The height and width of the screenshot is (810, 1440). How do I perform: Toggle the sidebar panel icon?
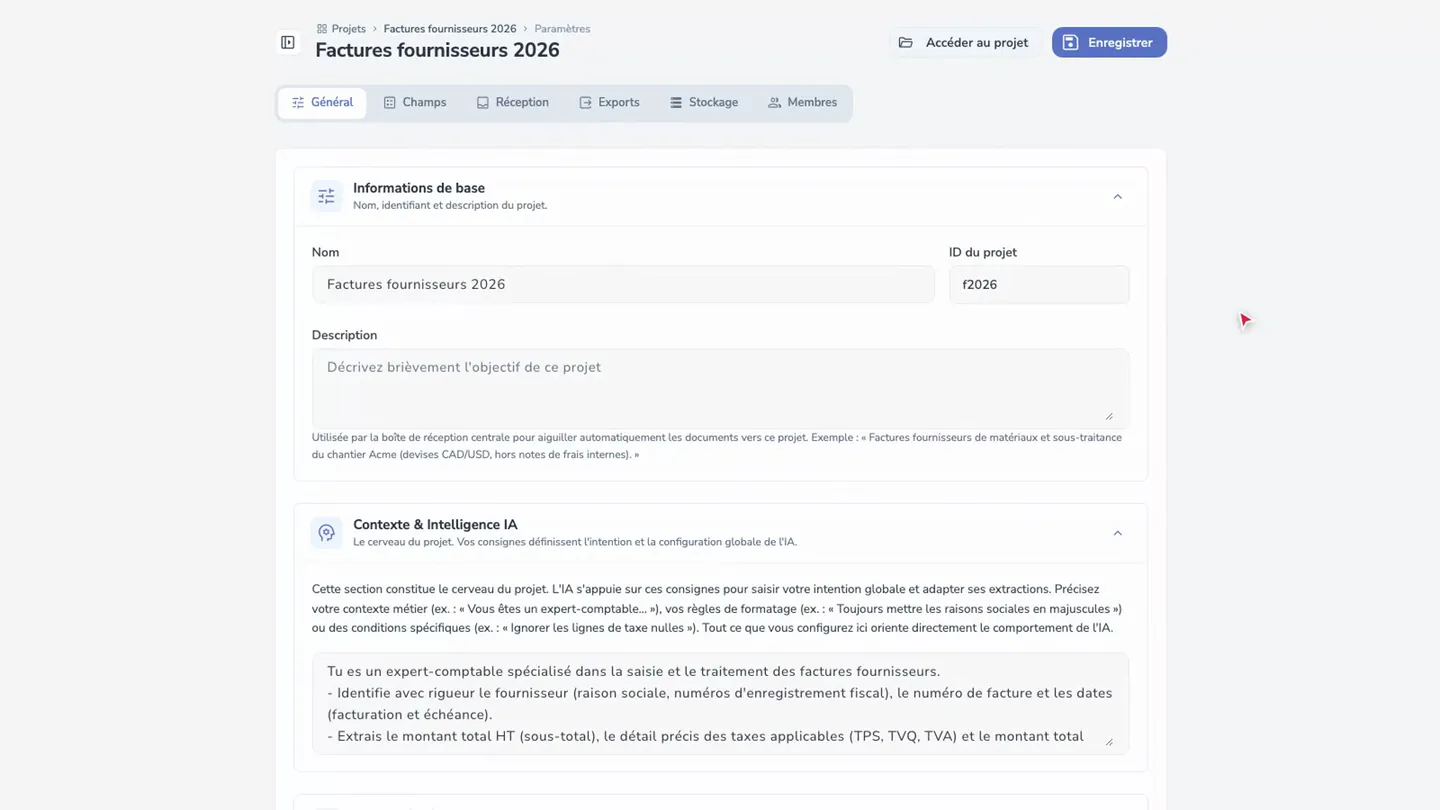point(288,42)
